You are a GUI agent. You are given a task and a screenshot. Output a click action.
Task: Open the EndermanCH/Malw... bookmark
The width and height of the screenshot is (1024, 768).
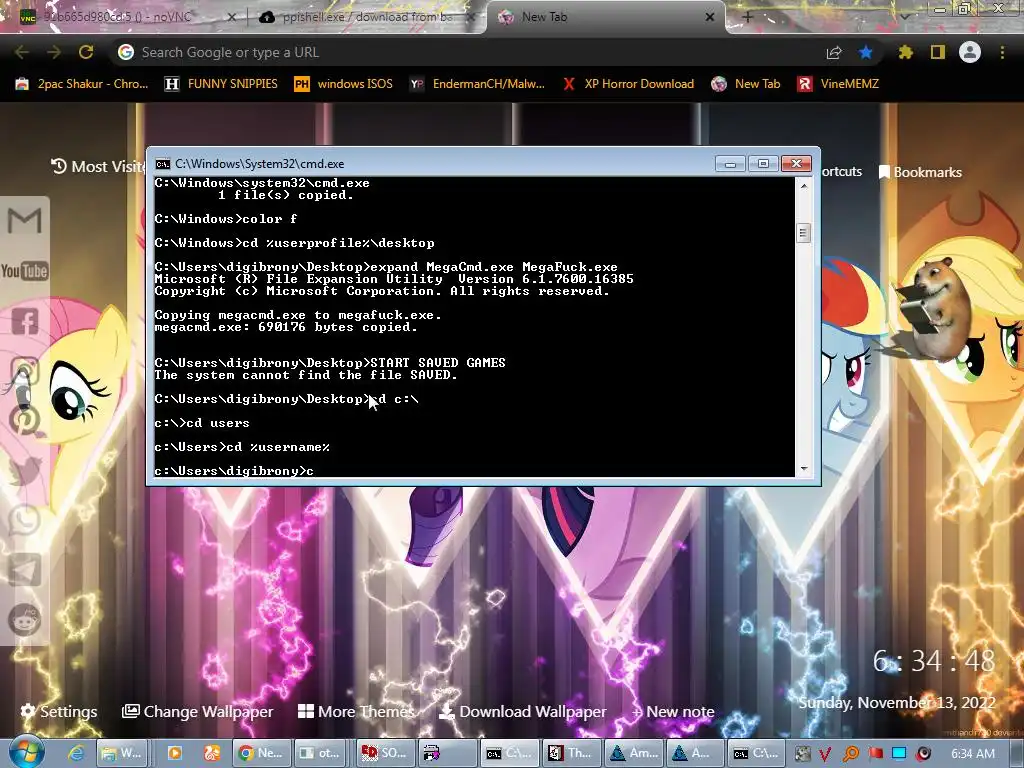pyautogui.click(x=477, y=84)
